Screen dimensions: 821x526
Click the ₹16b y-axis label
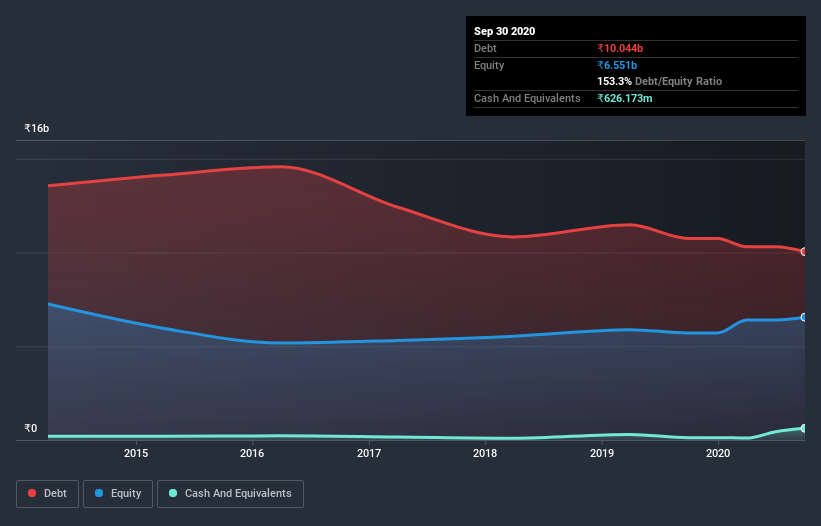coord(37,128)
